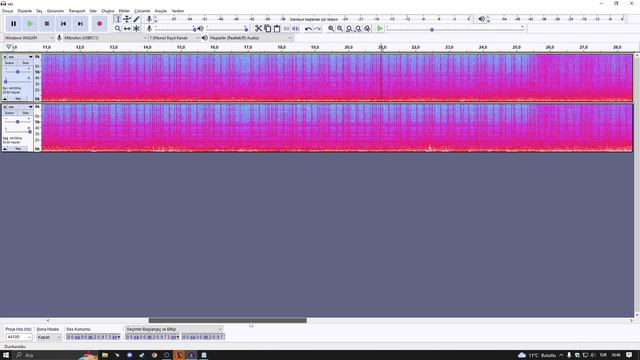Redo the last undone action
Image resolution: width=640 pixels, height=360 pixels.
(x=318, y=29)
